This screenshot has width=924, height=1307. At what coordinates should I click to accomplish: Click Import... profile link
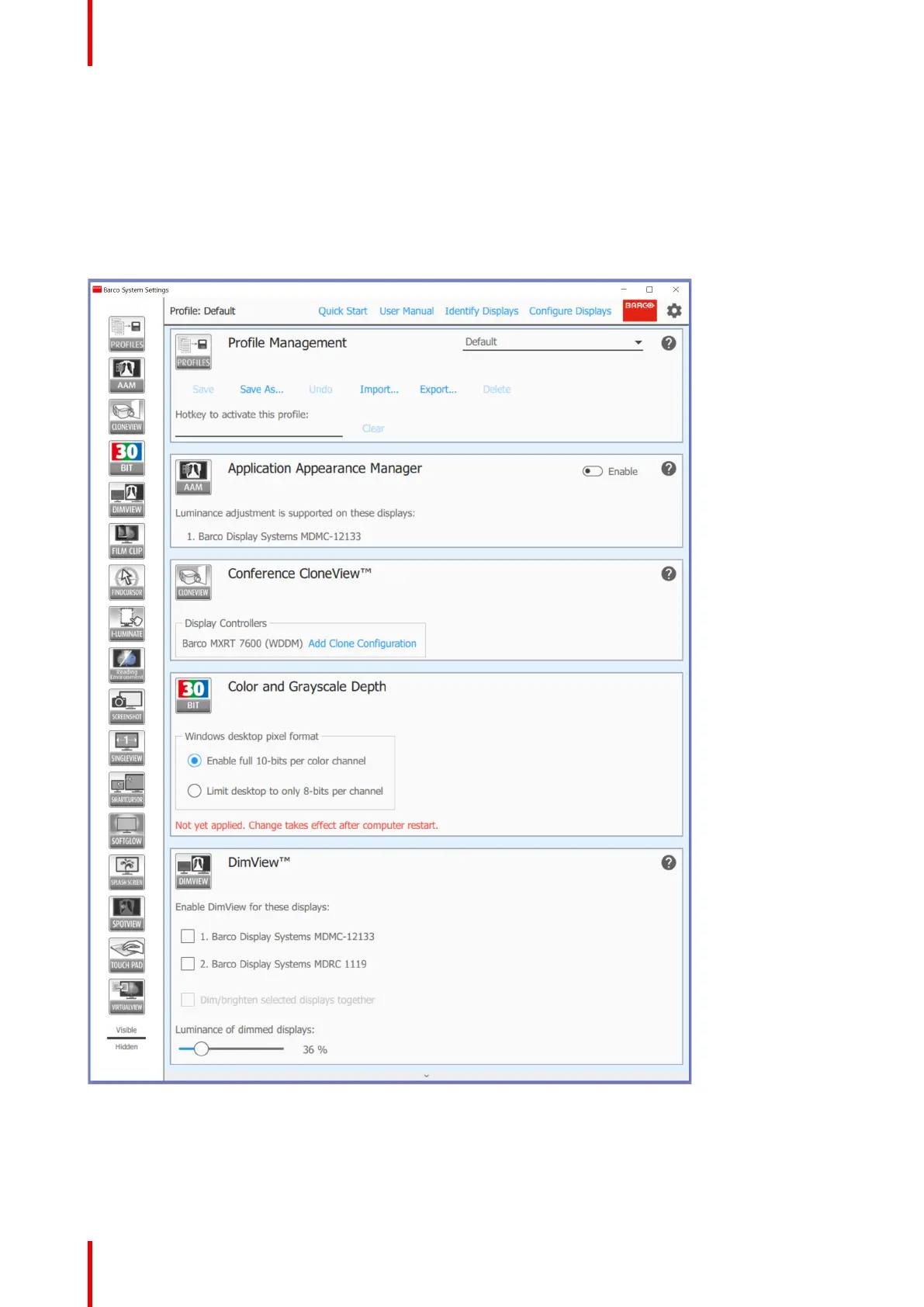point(379,390)
